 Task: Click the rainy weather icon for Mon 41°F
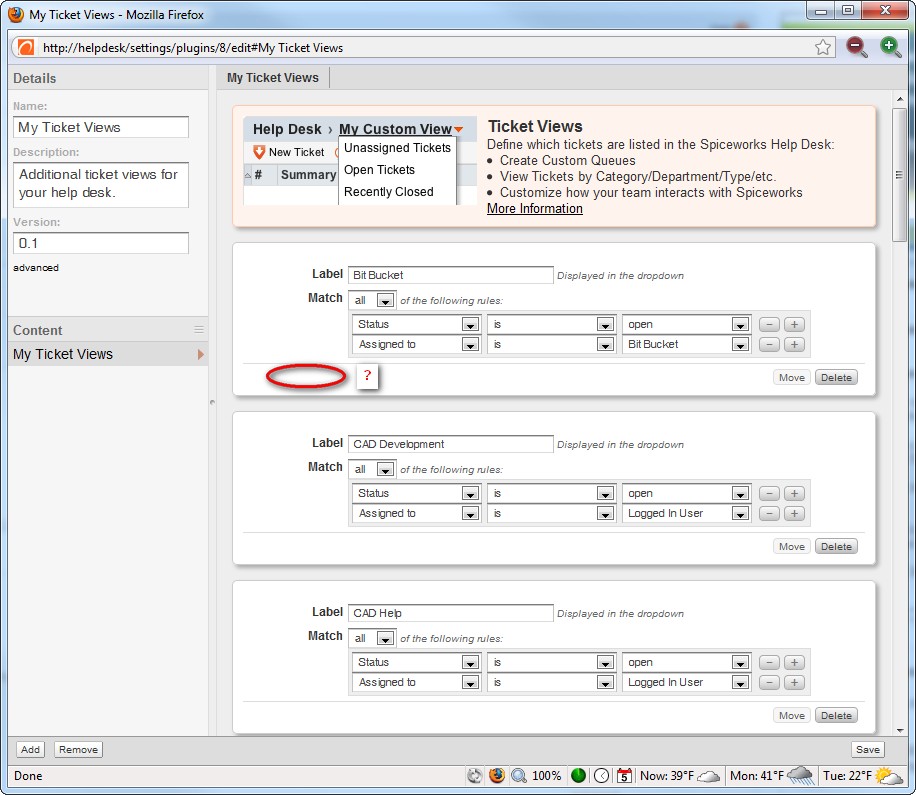pos(800,776)
